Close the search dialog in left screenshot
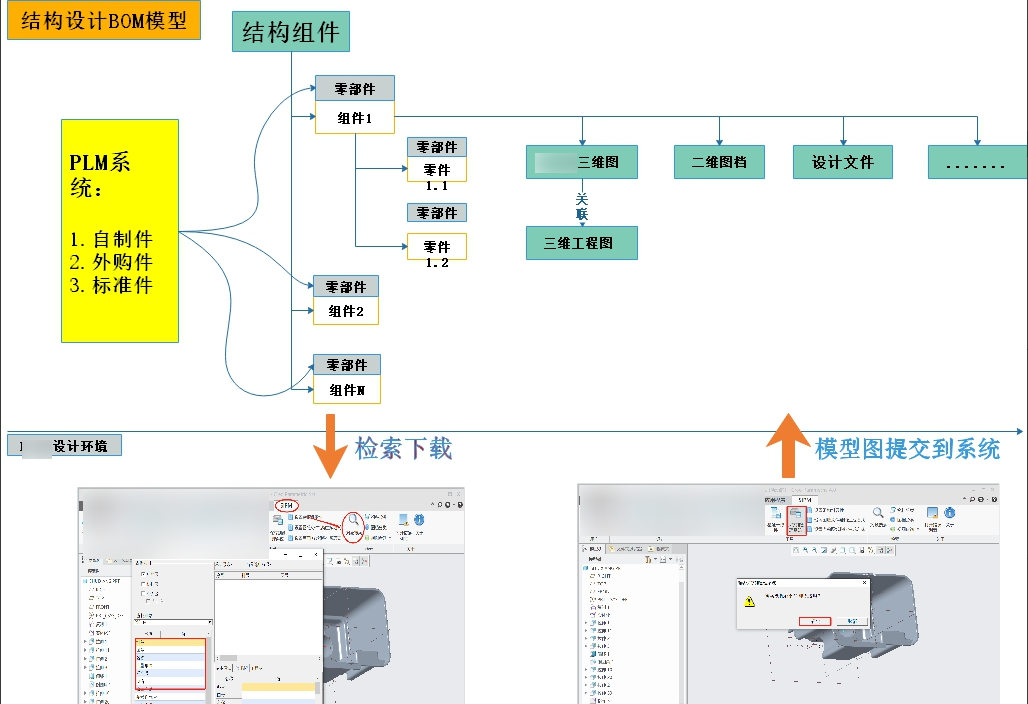The image size is (1028, 704). (316, 555)
